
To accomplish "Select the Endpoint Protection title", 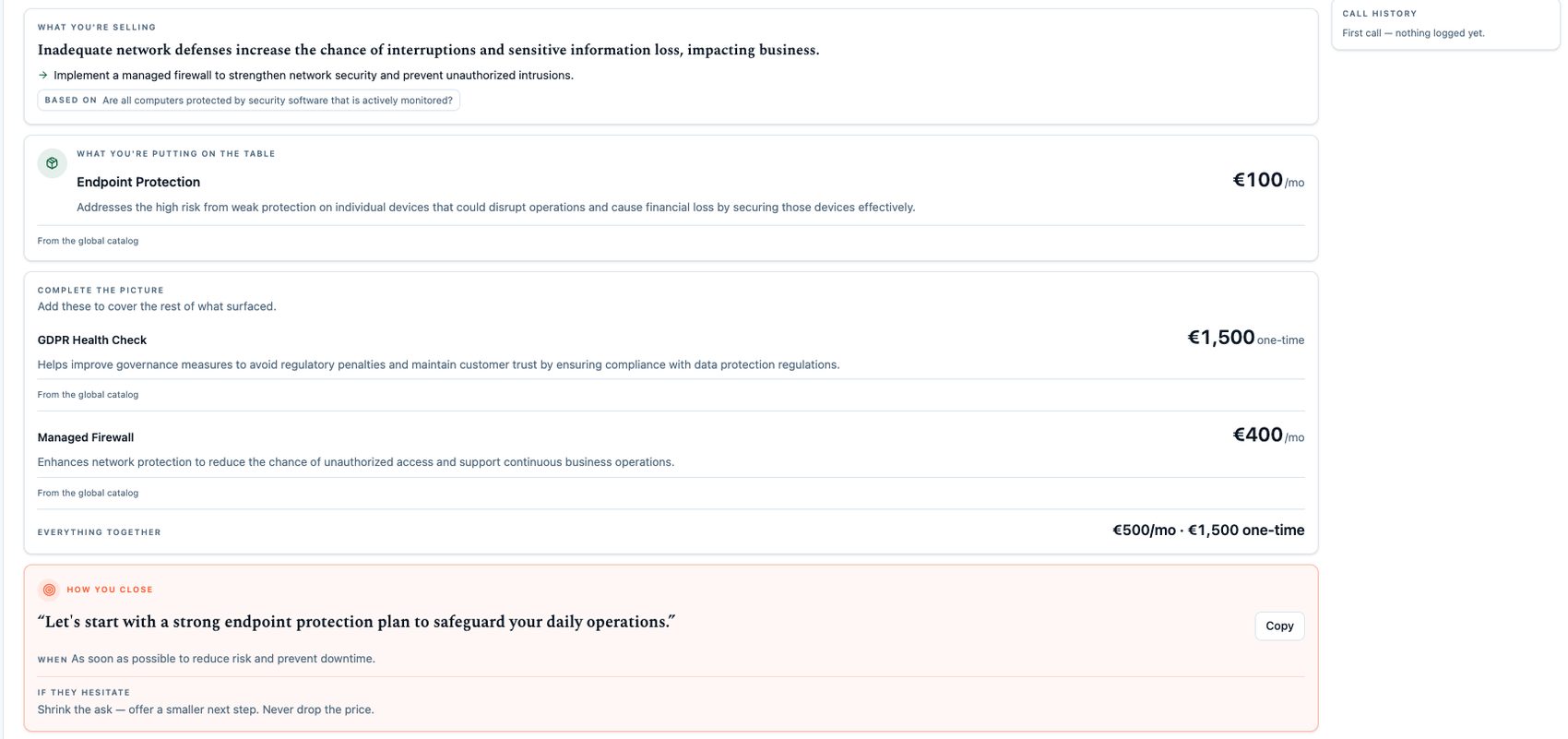I will pyautogui.click(x=138, y=182).
